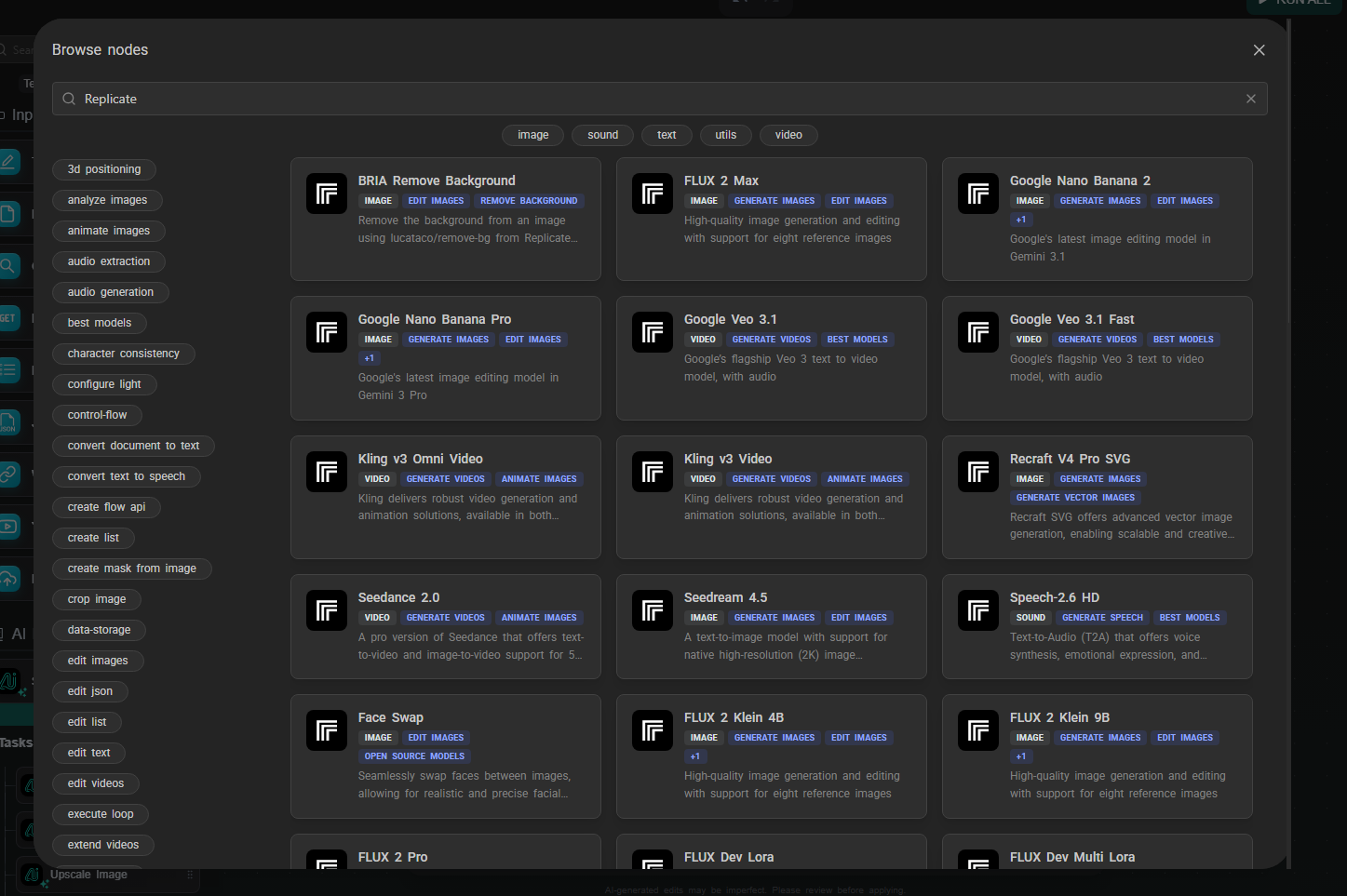Click the Speech-2.6 HD node icon

pos(977,610)
